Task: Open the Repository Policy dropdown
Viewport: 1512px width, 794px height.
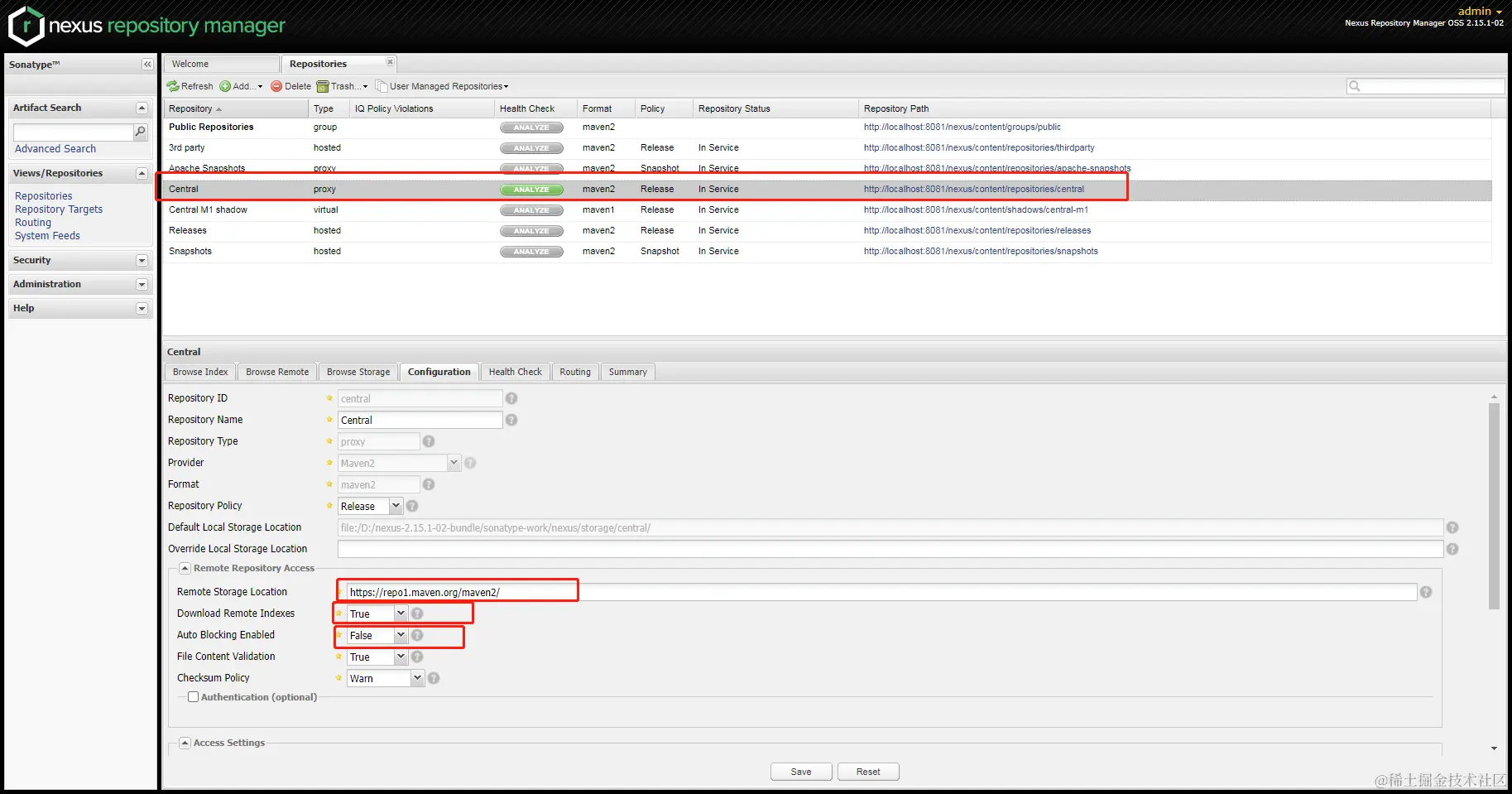Action: pos(396,507)
